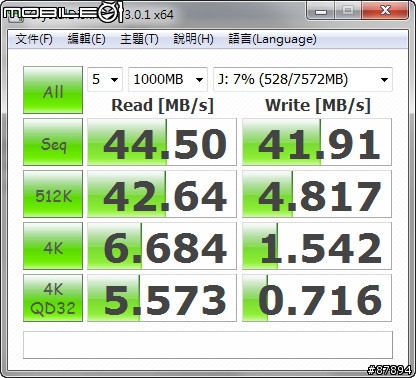Screen dimensions: 416x378
Task: Start the 4K benchmark test
Action: click(x=53, y=246)
